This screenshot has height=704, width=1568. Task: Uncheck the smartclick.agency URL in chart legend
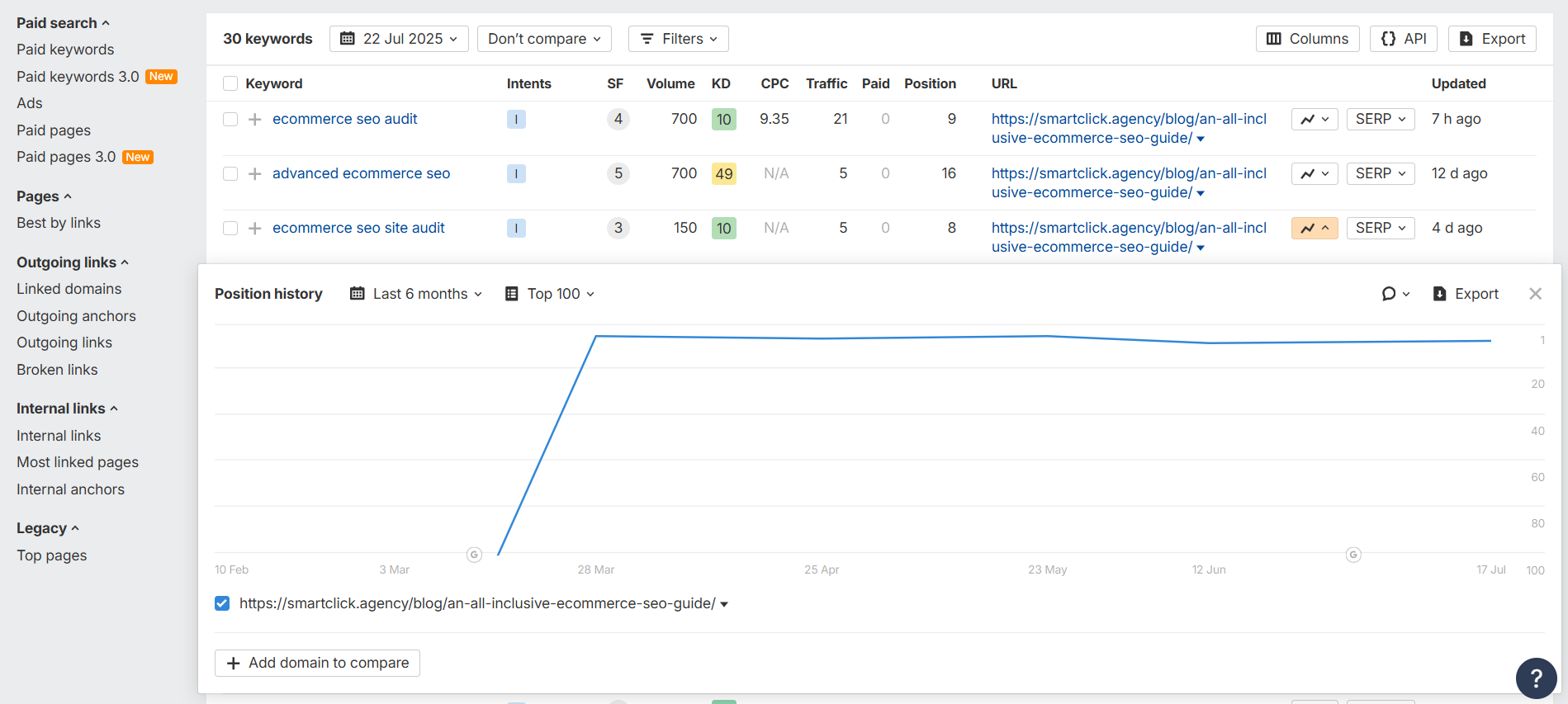[222, 603]
